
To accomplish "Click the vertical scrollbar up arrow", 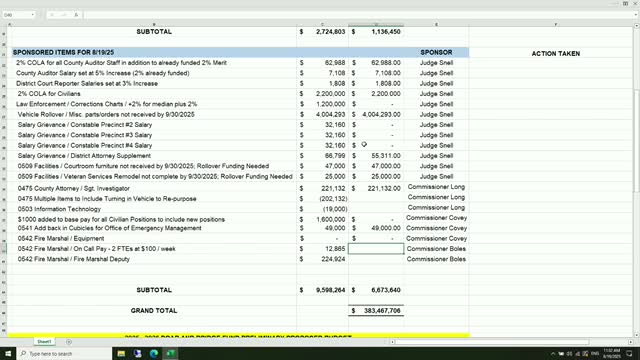I will pyautogui.click(x=636, y=26).
